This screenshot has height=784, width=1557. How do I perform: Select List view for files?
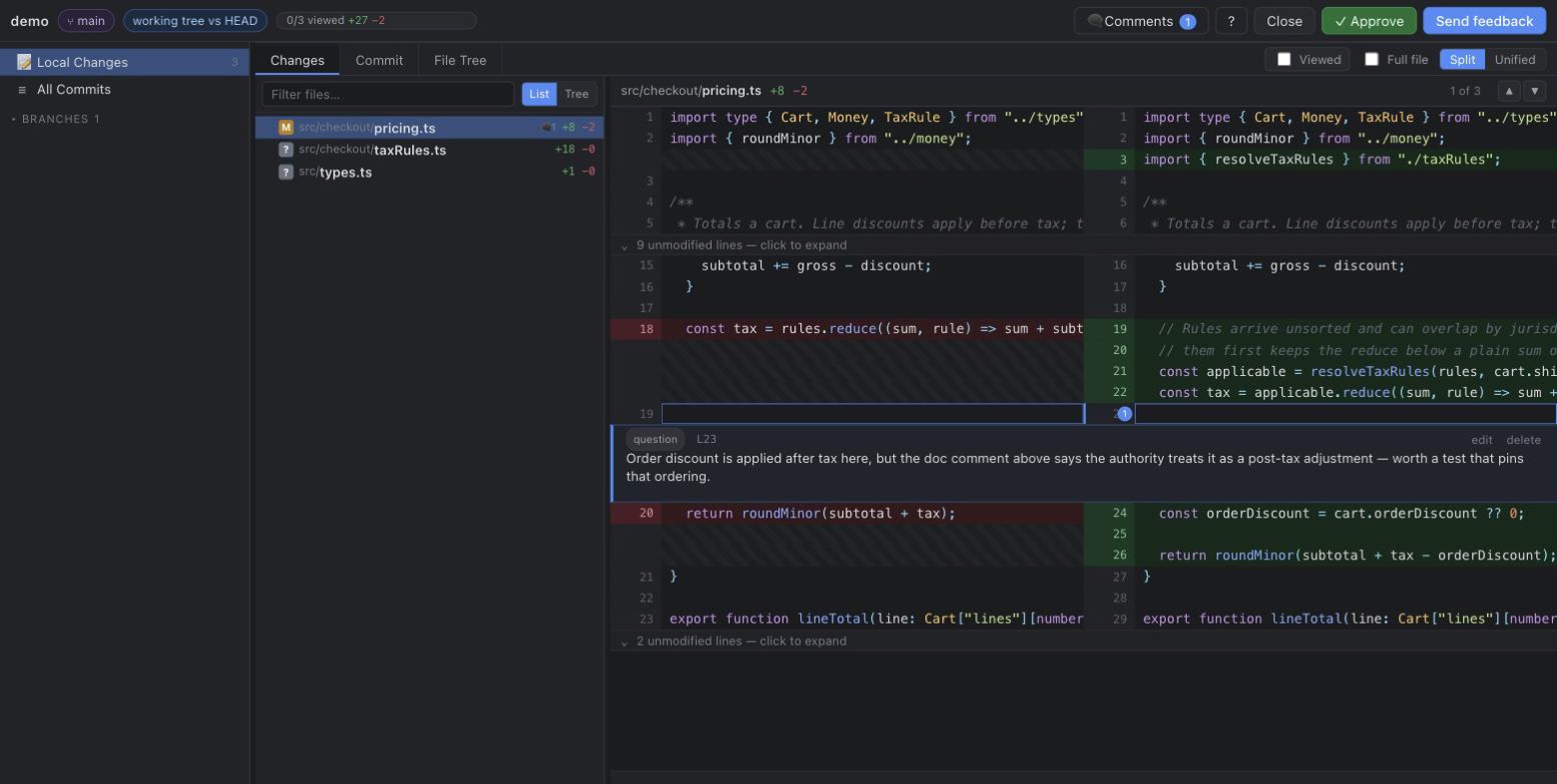539,94
